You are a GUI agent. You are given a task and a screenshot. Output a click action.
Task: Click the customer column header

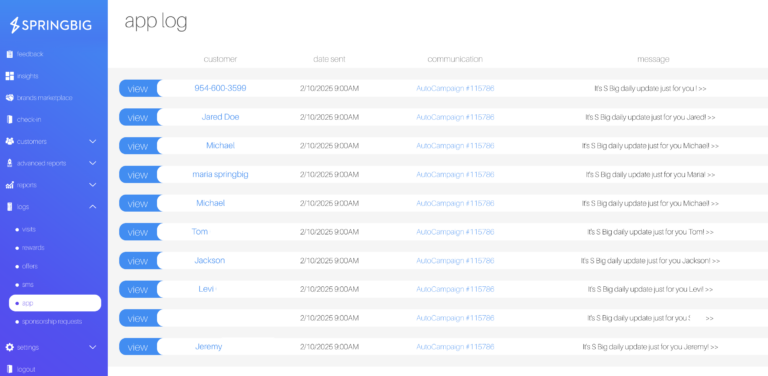click(220, 59)
